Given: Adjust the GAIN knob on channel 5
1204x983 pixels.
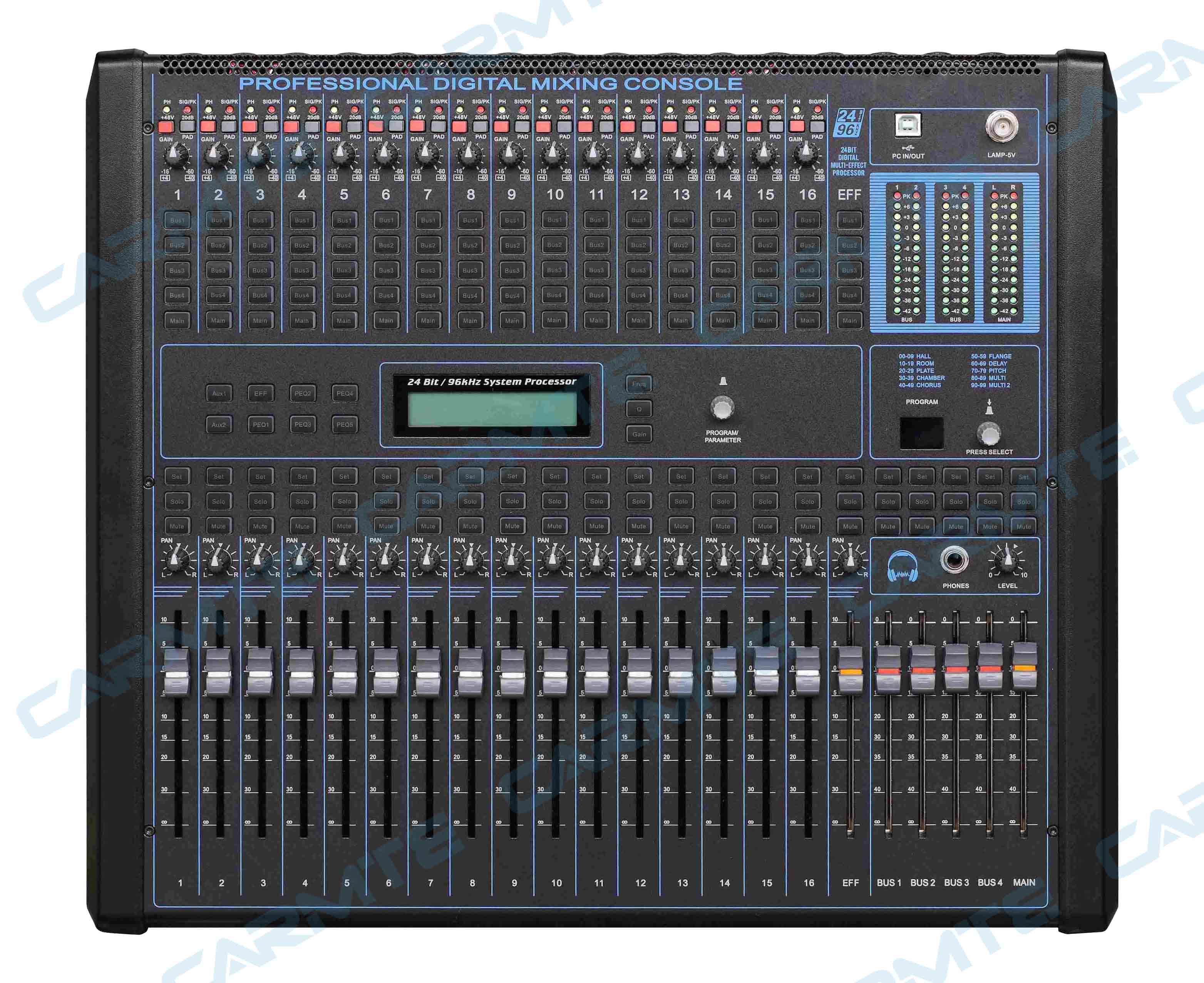Looking at the screenshot, I should [x=342, y=154].
